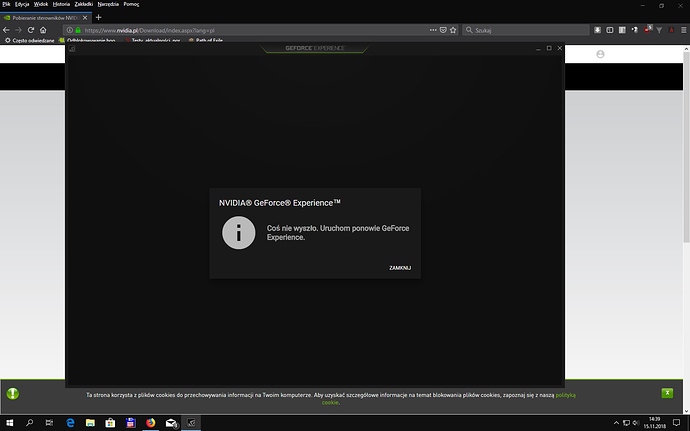
Task: Click the extension icon with white circle
Action: coord(634,30)
